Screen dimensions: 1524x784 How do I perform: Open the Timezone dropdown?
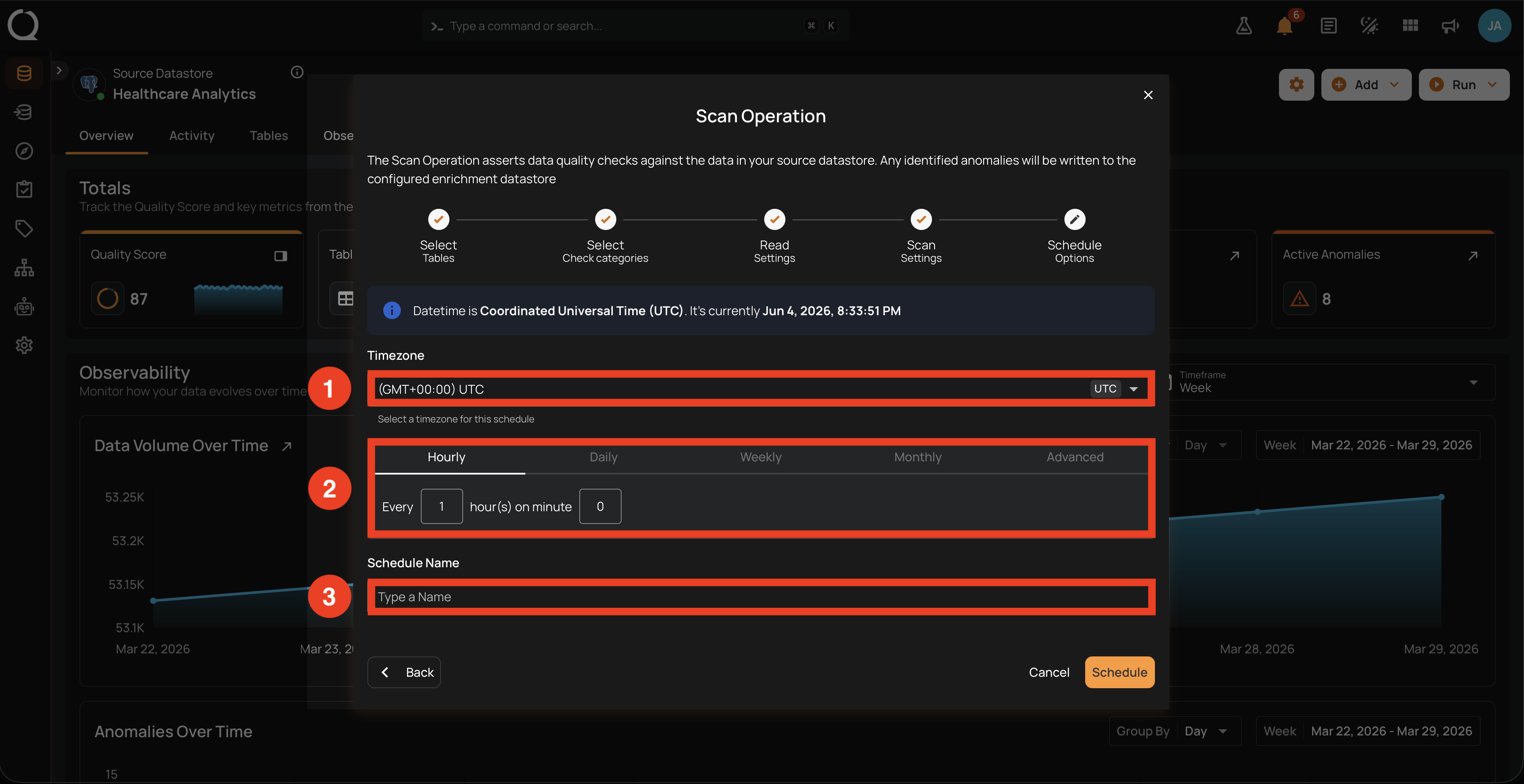[761, 389]
